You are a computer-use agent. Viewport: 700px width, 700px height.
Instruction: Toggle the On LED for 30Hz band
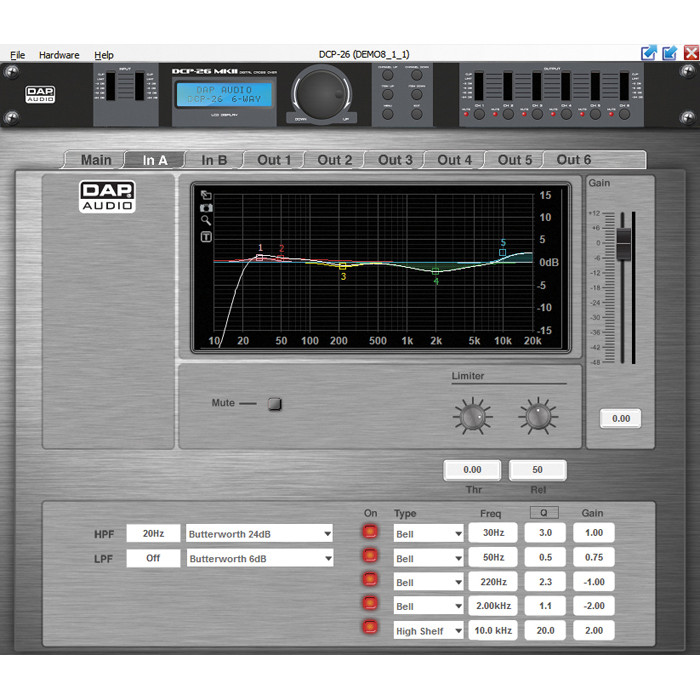(x=371, y=533)
